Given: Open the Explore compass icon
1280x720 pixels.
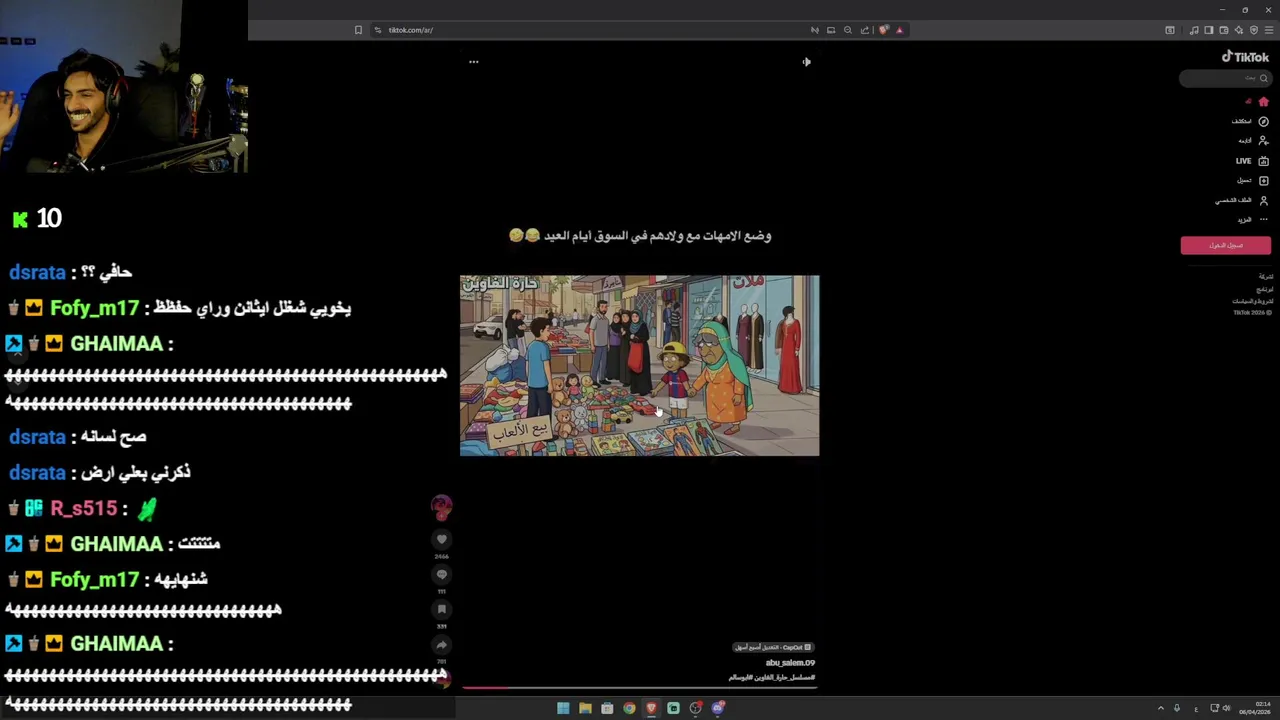Looking at the screenshot, I should click(1263, 121).
